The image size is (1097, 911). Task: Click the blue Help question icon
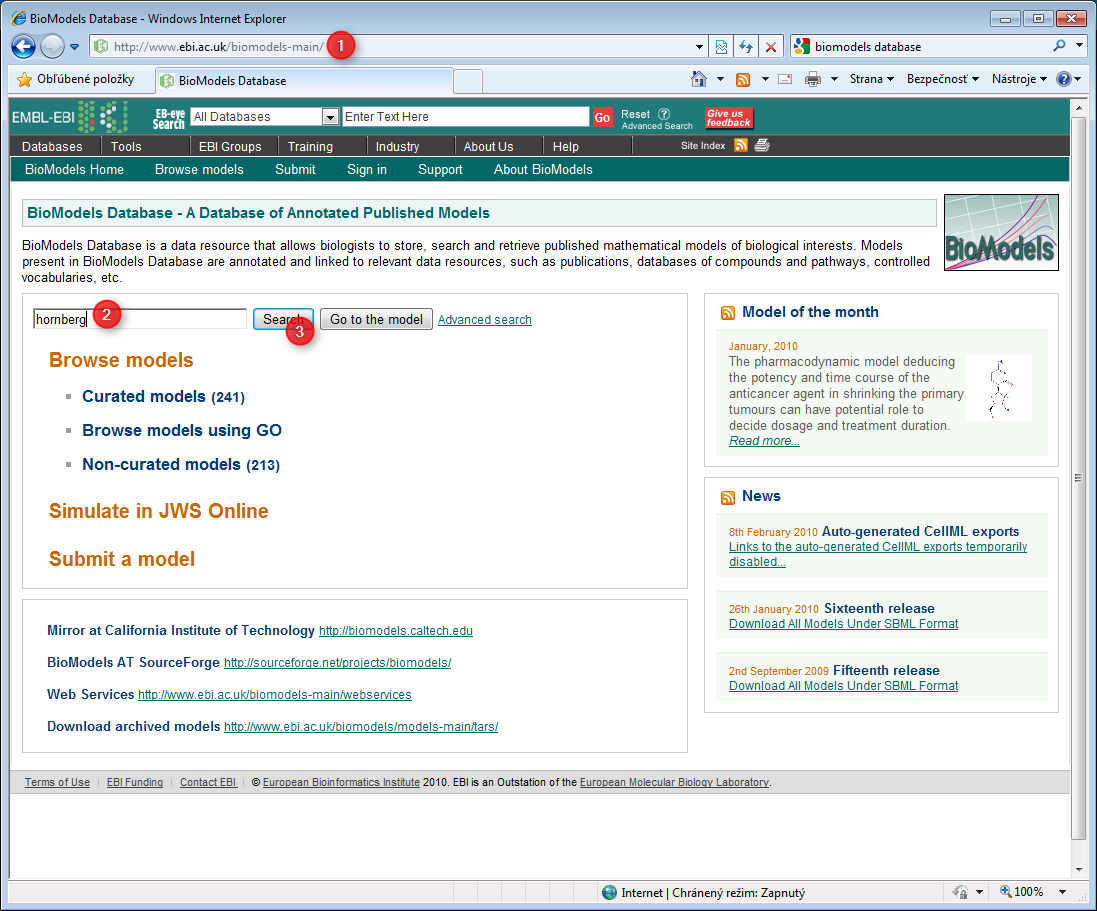(x=1063, y=79)
